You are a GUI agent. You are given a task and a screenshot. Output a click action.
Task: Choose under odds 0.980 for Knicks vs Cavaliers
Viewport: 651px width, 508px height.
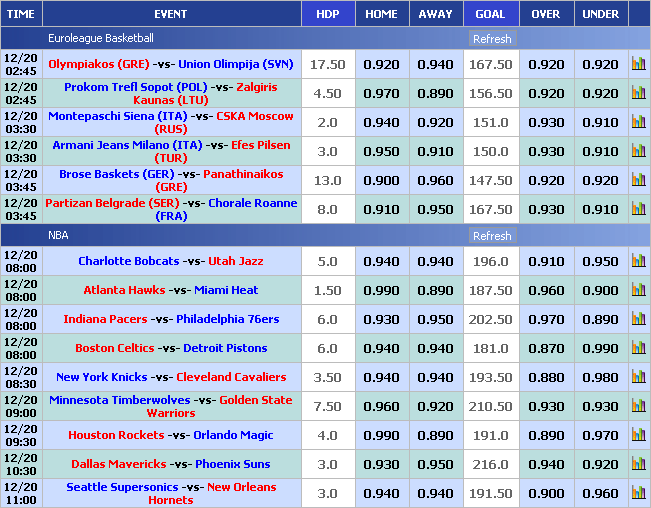pyautogui.click(x=600, y=377)
